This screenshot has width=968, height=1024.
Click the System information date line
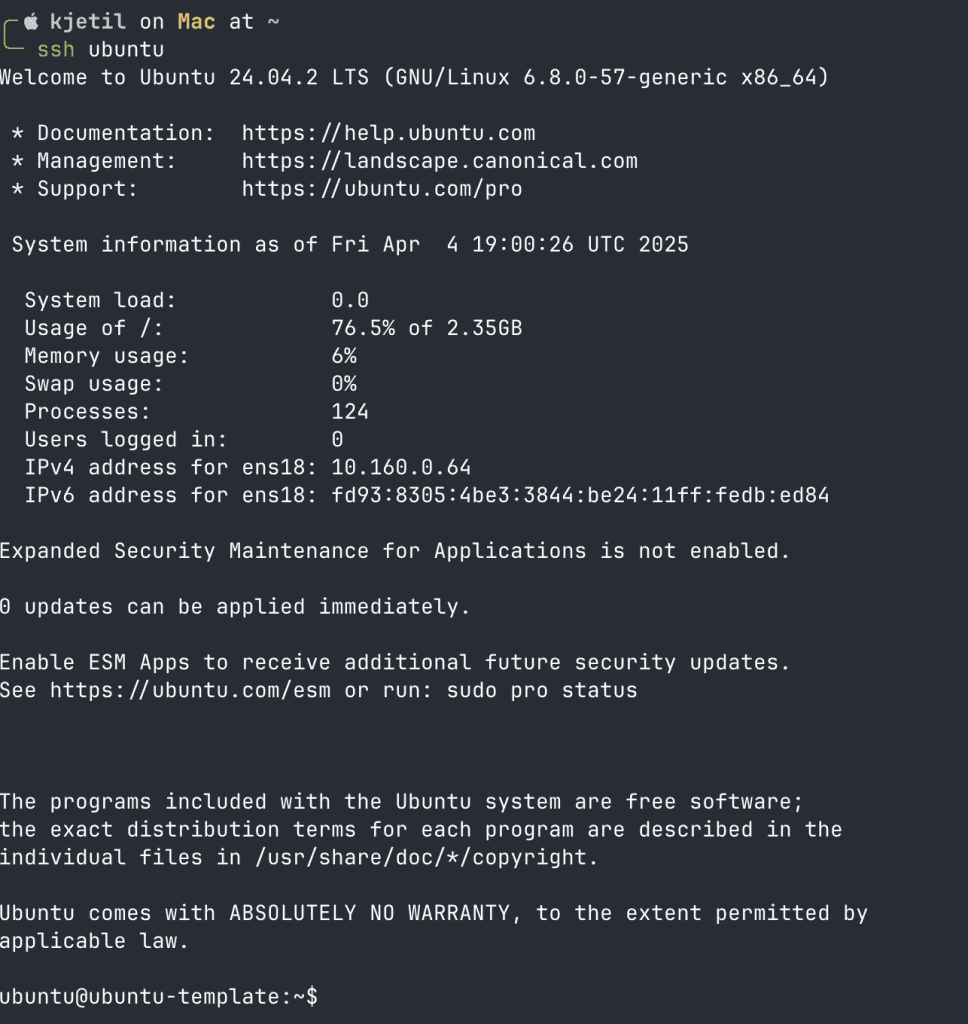point(350,245)
